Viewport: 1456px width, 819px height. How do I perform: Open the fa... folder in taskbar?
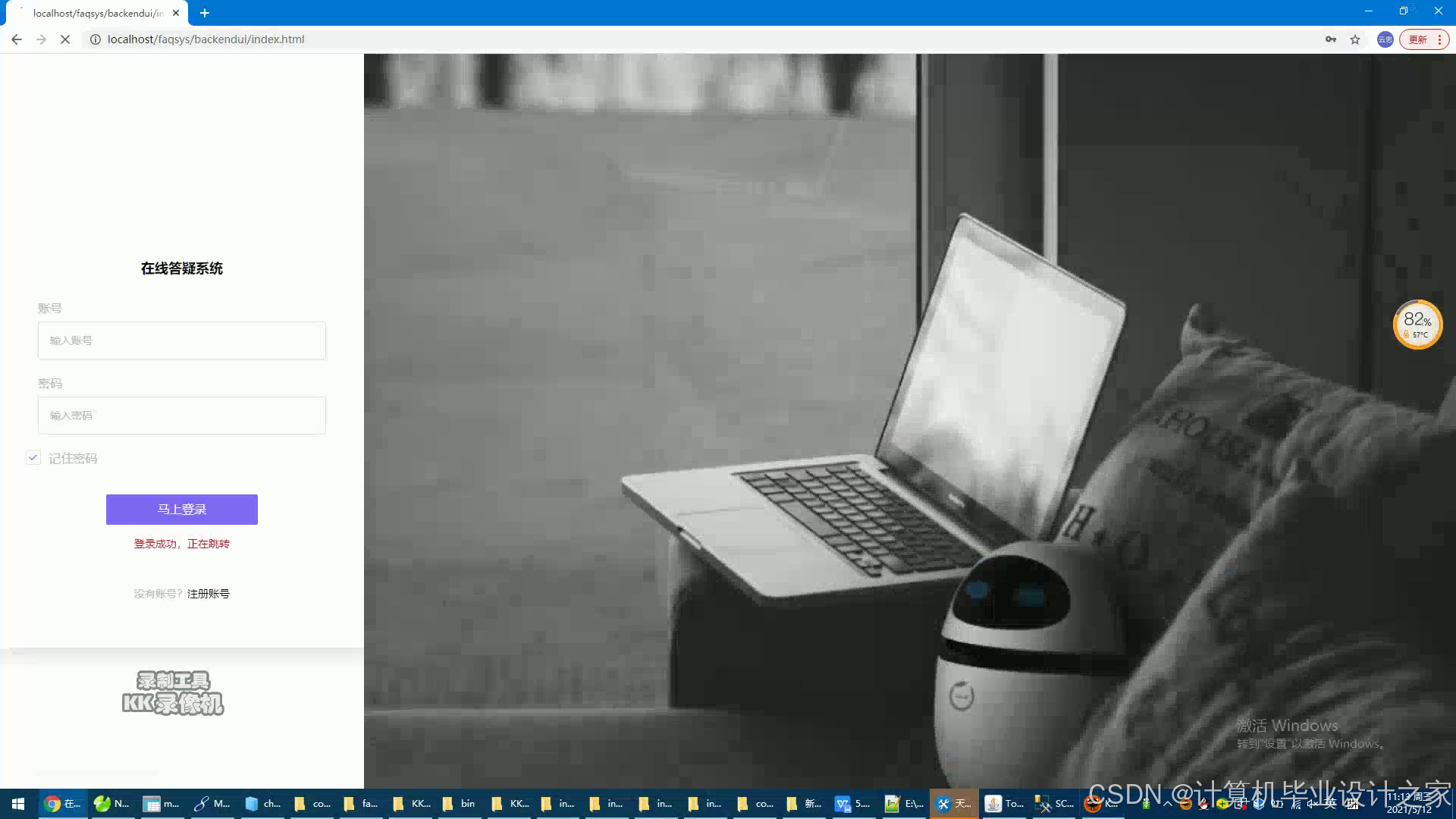(x=360, y=804)
